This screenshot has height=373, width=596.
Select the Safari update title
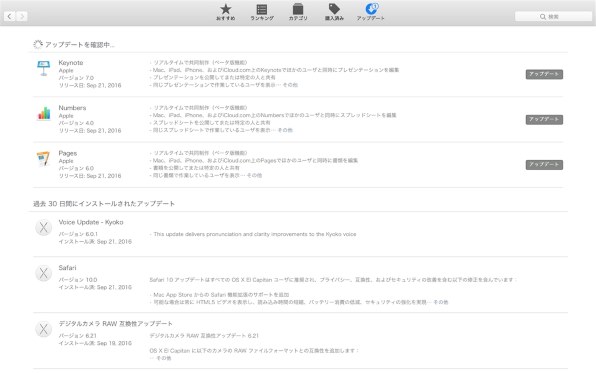[x=67, y=268]
